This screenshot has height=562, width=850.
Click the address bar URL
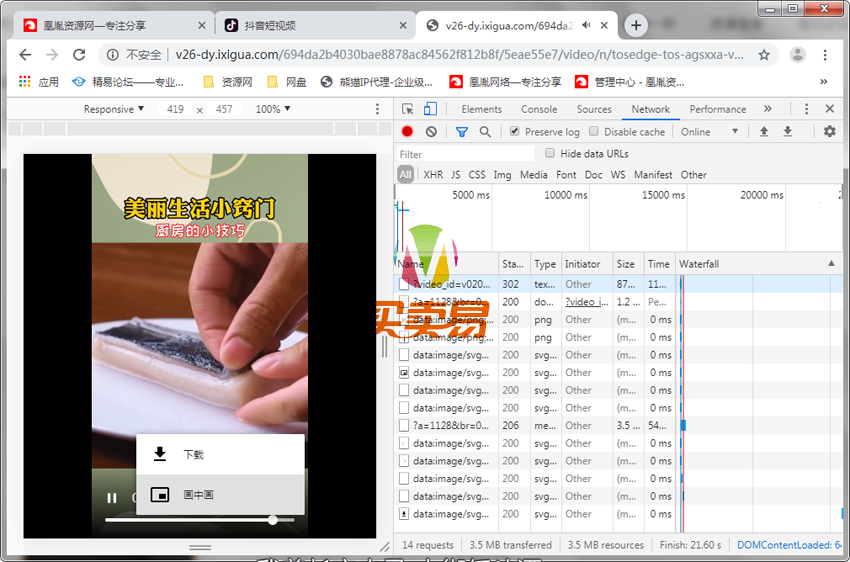click(460, 55)
